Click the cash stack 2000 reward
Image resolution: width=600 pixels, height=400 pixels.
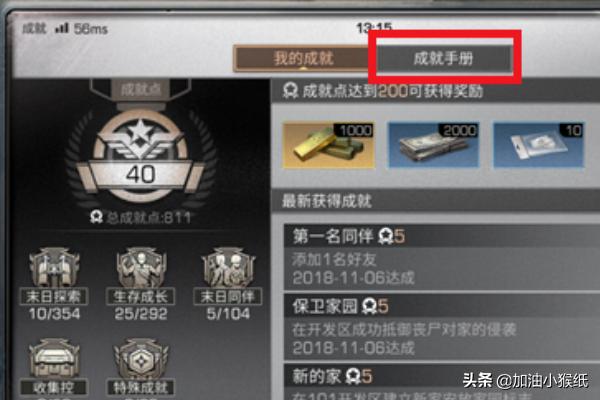[x=434, y=145]
